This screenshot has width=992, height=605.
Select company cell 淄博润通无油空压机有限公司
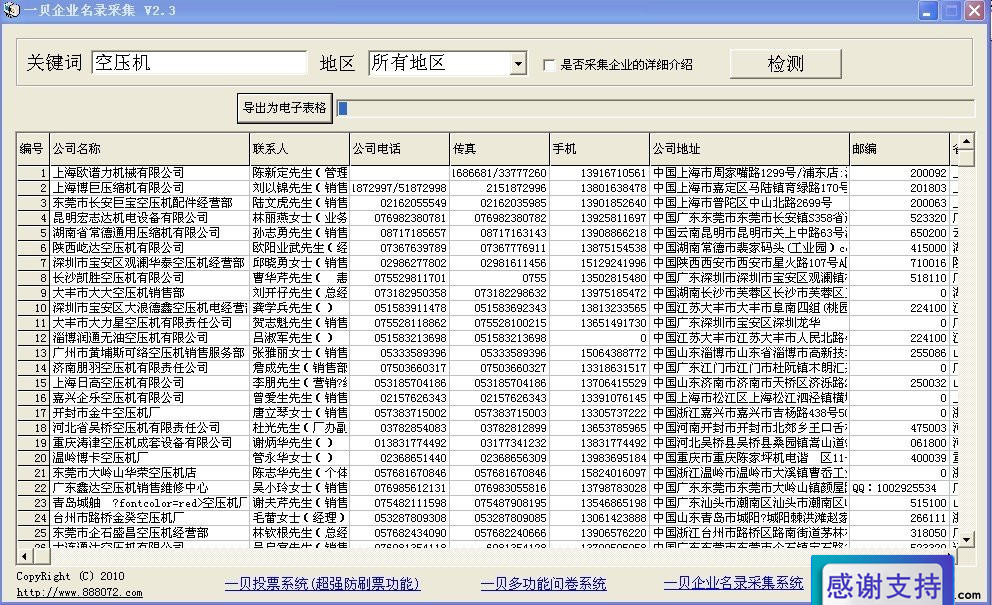pyautogui.click(x=149, y=338)
